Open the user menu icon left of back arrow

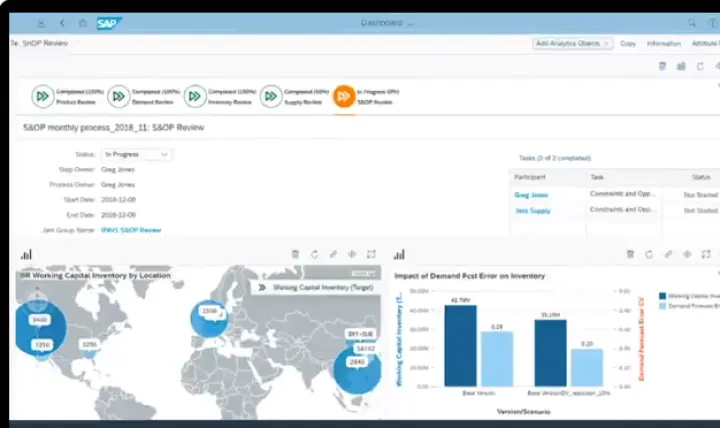click(41, 23)
